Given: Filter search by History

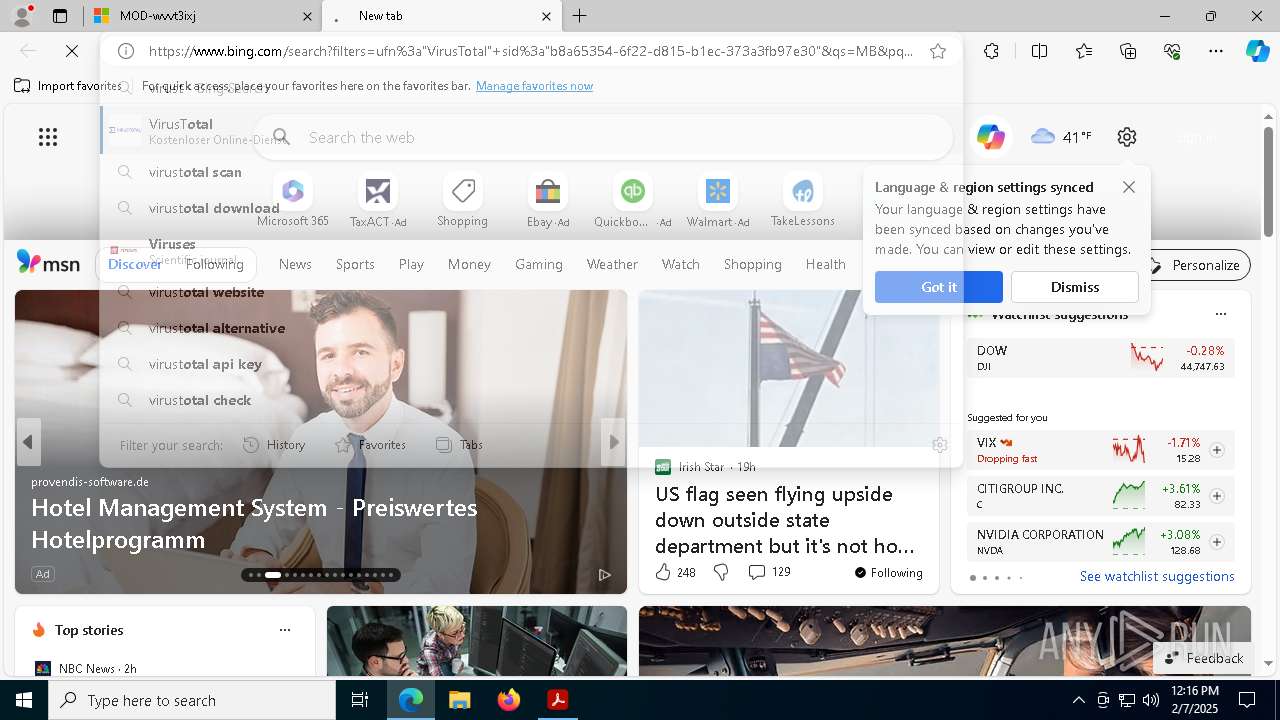Looking at the screenshot, I should (x=275, y=445).
